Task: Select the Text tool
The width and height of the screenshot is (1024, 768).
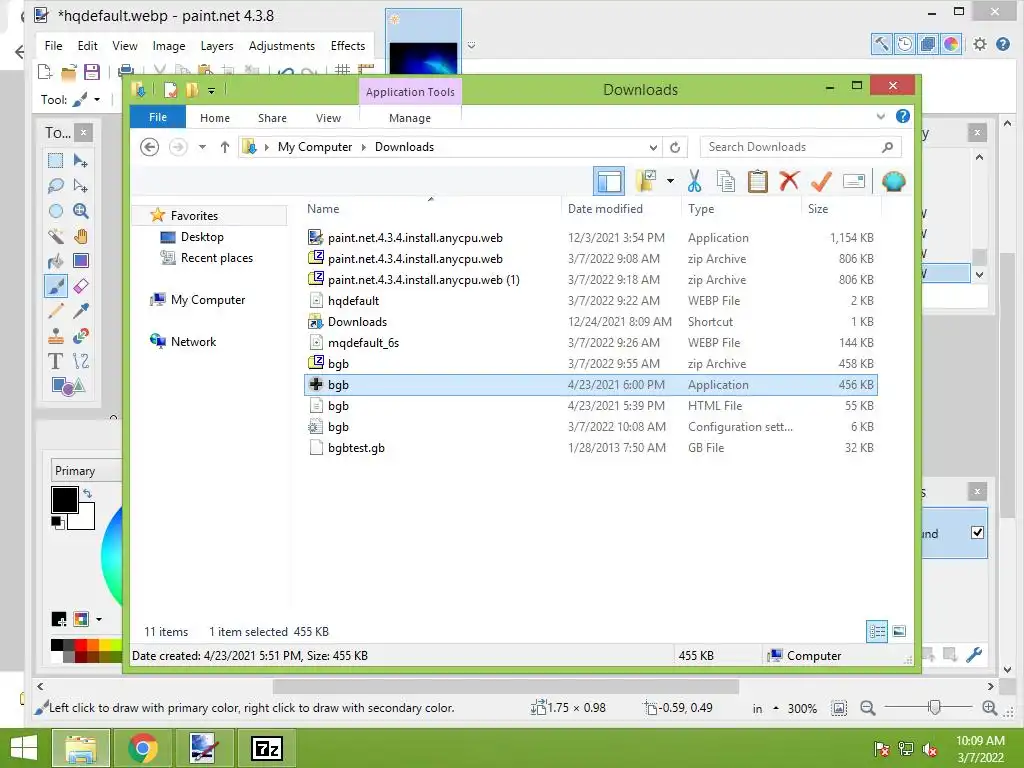Action: (56, 361)
